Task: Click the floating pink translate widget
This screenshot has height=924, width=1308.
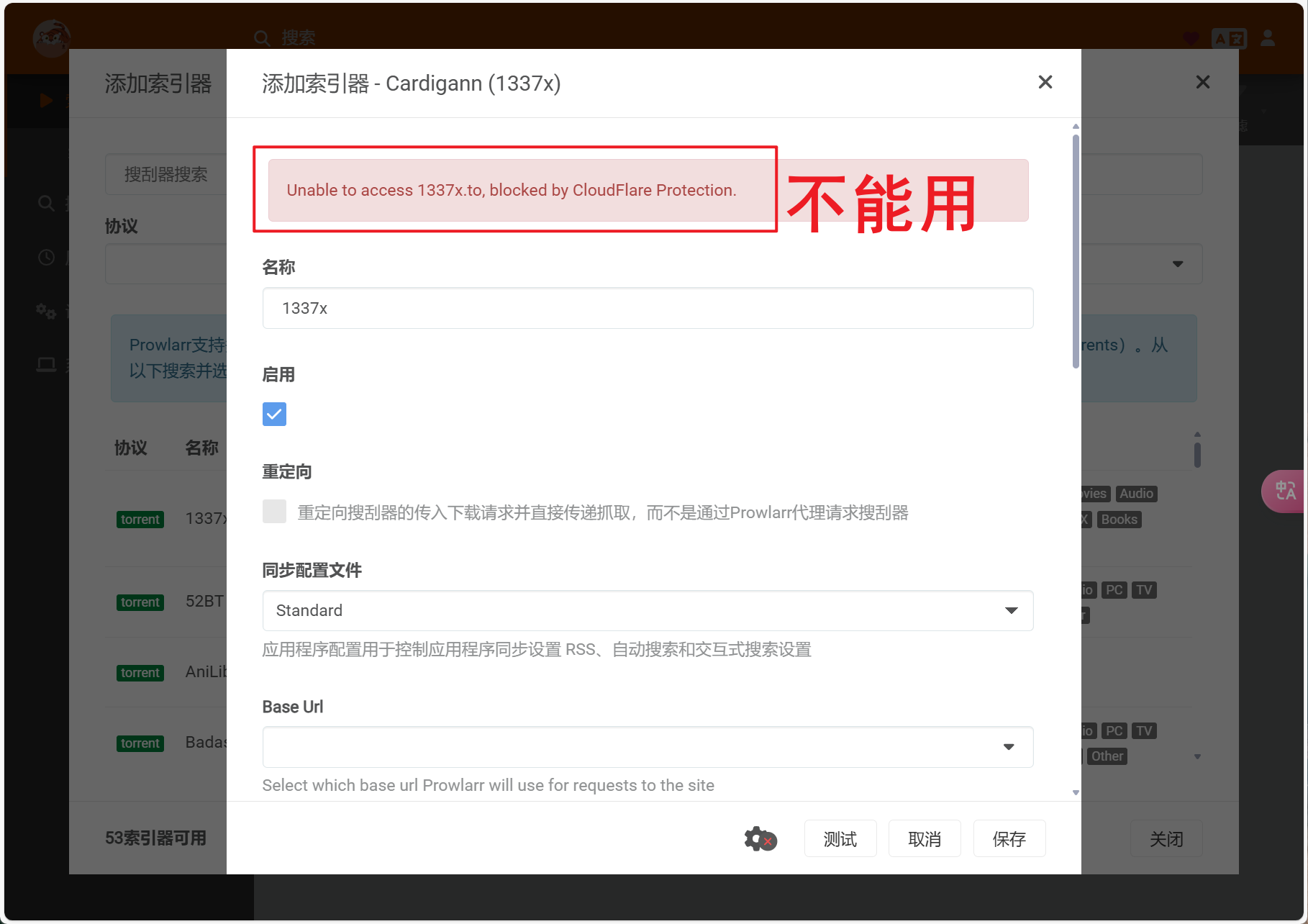Action: pos(1284,491)
